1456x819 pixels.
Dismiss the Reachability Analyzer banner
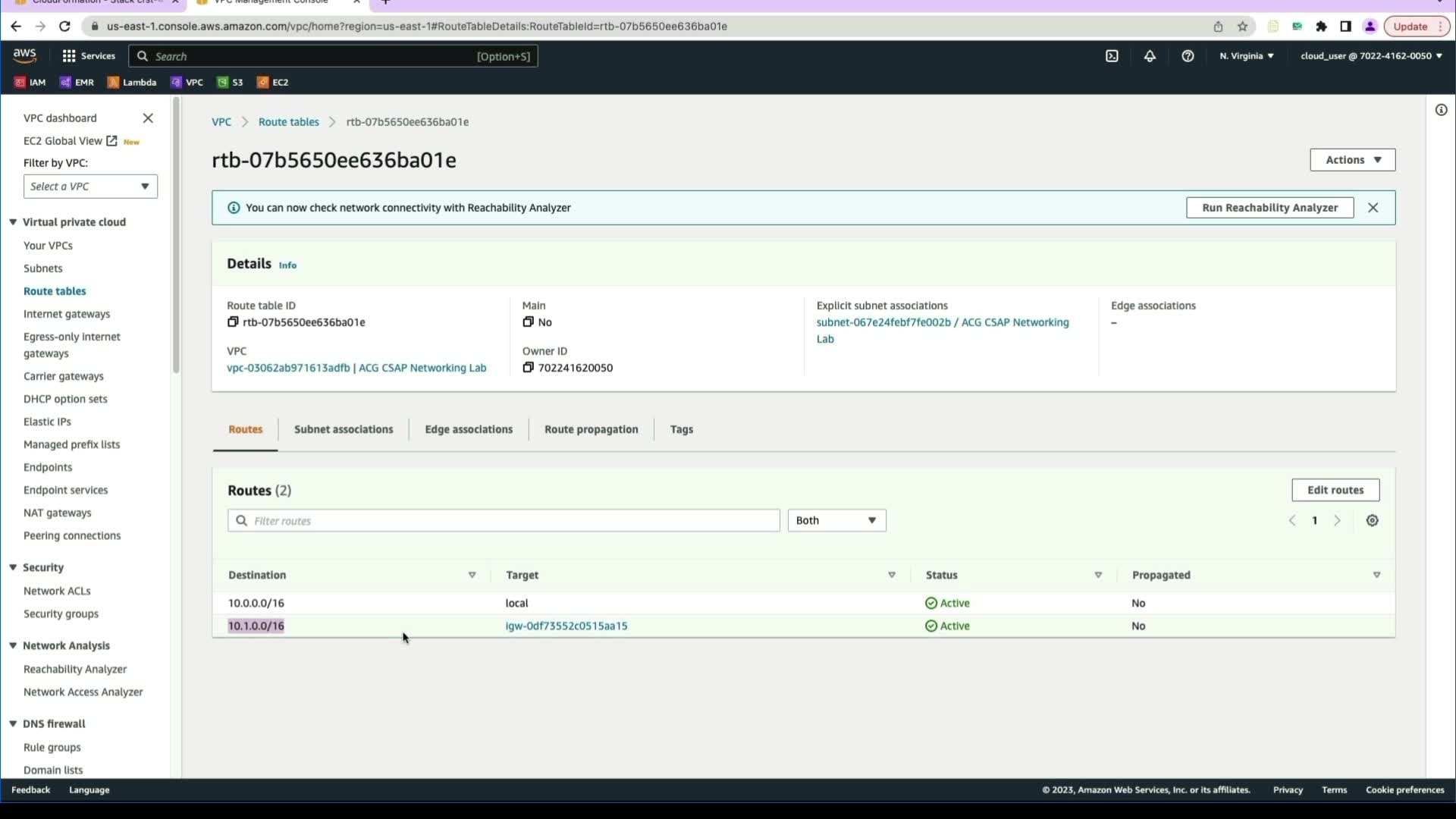pos(1373,208)
